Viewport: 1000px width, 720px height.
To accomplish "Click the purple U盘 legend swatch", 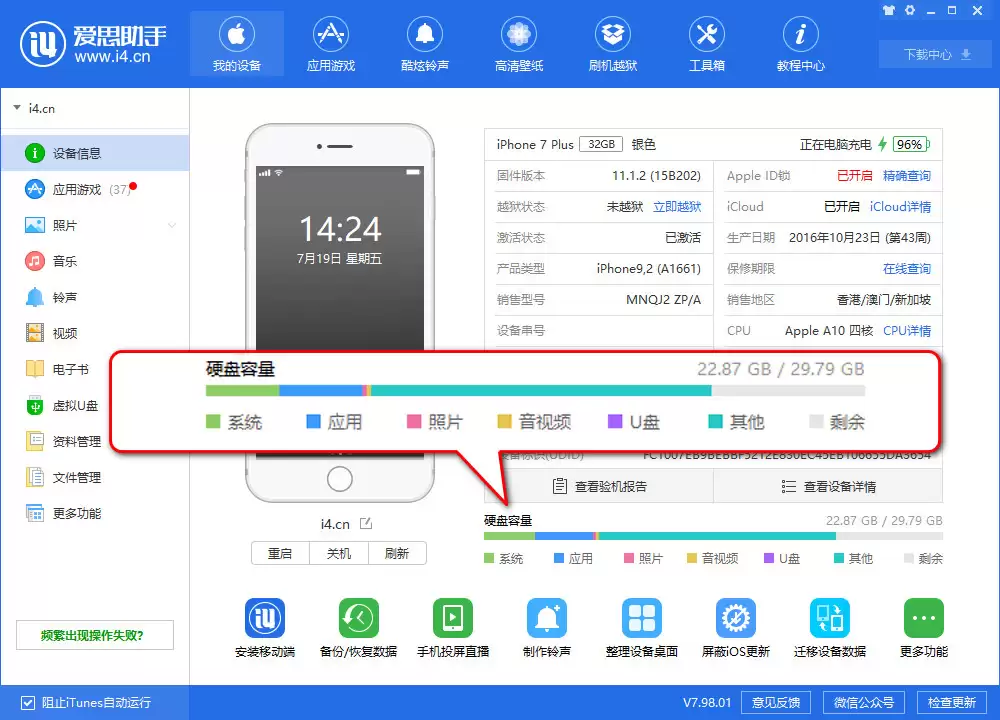I will coord(769,559).
